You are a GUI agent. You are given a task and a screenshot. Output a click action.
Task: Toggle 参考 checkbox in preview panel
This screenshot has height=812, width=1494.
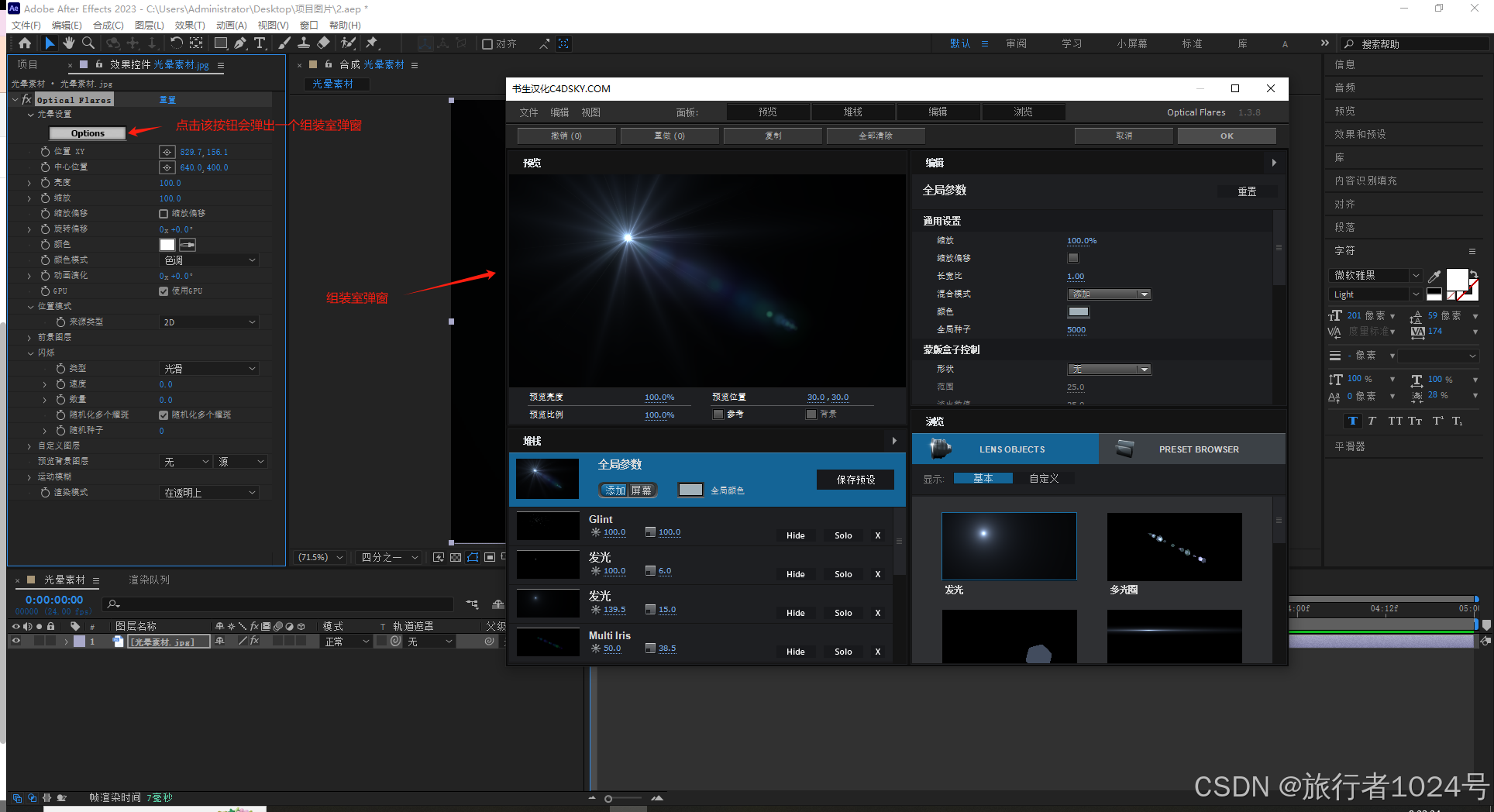[718, 415]
